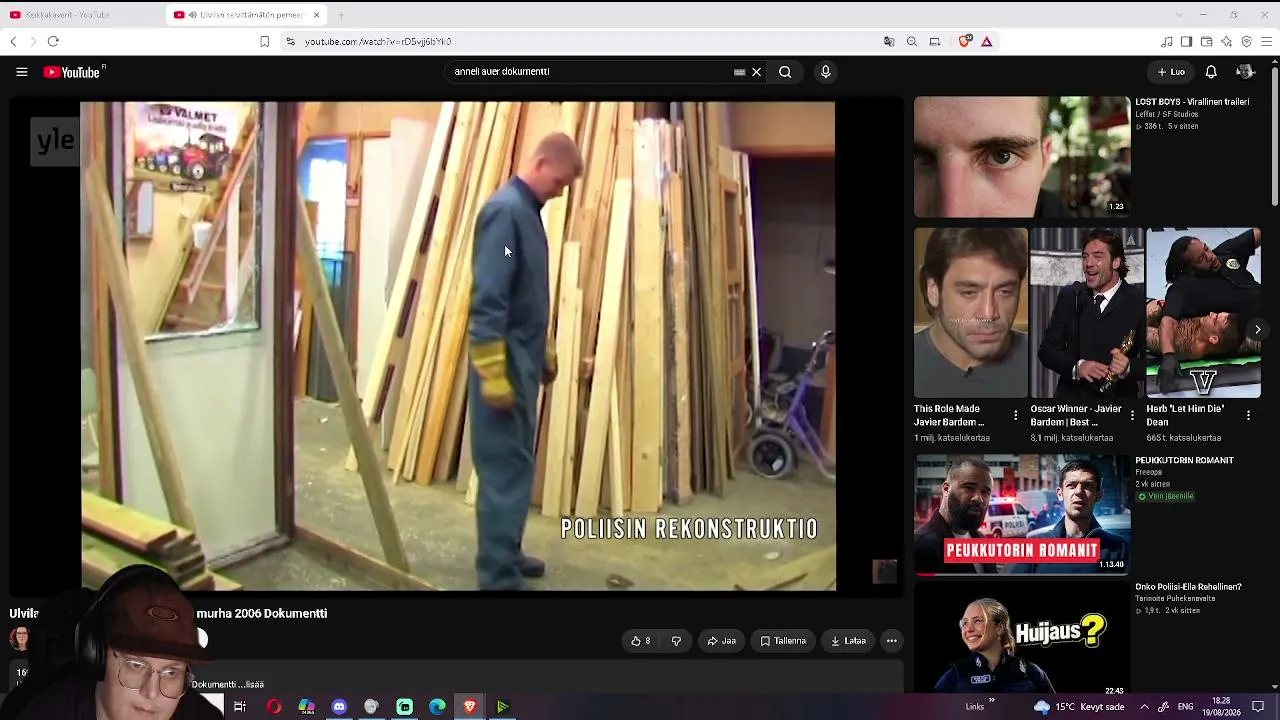
Task: Open Brave Leo AI assistant
Action: click(x=1226, y=41)
